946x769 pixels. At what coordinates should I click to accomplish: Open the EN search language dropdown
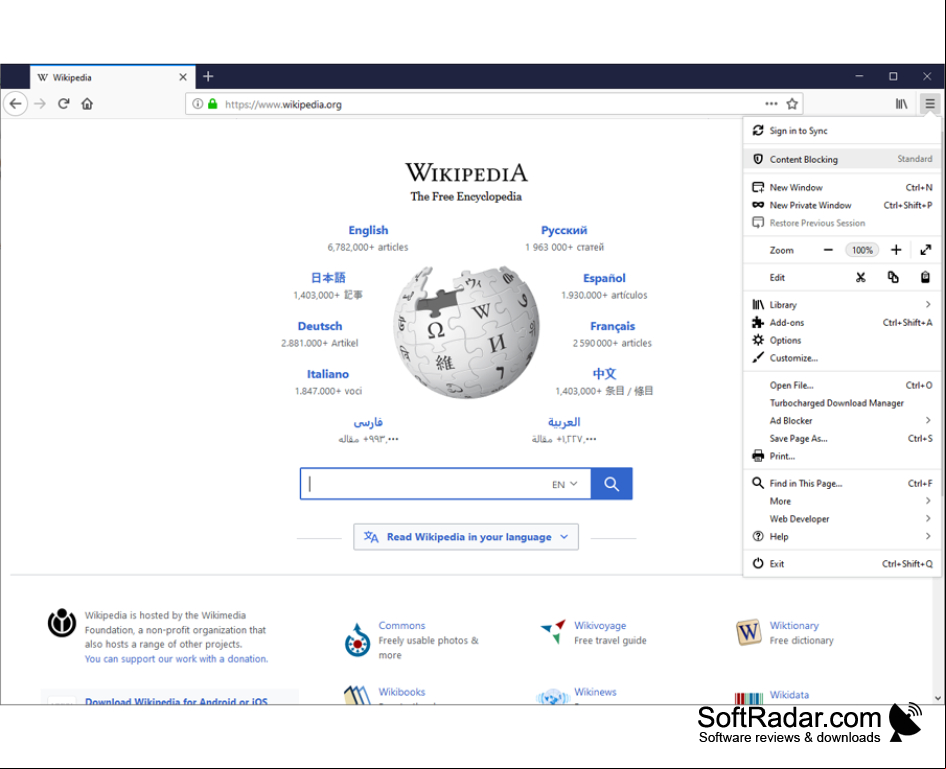click(x=565, y=484)
